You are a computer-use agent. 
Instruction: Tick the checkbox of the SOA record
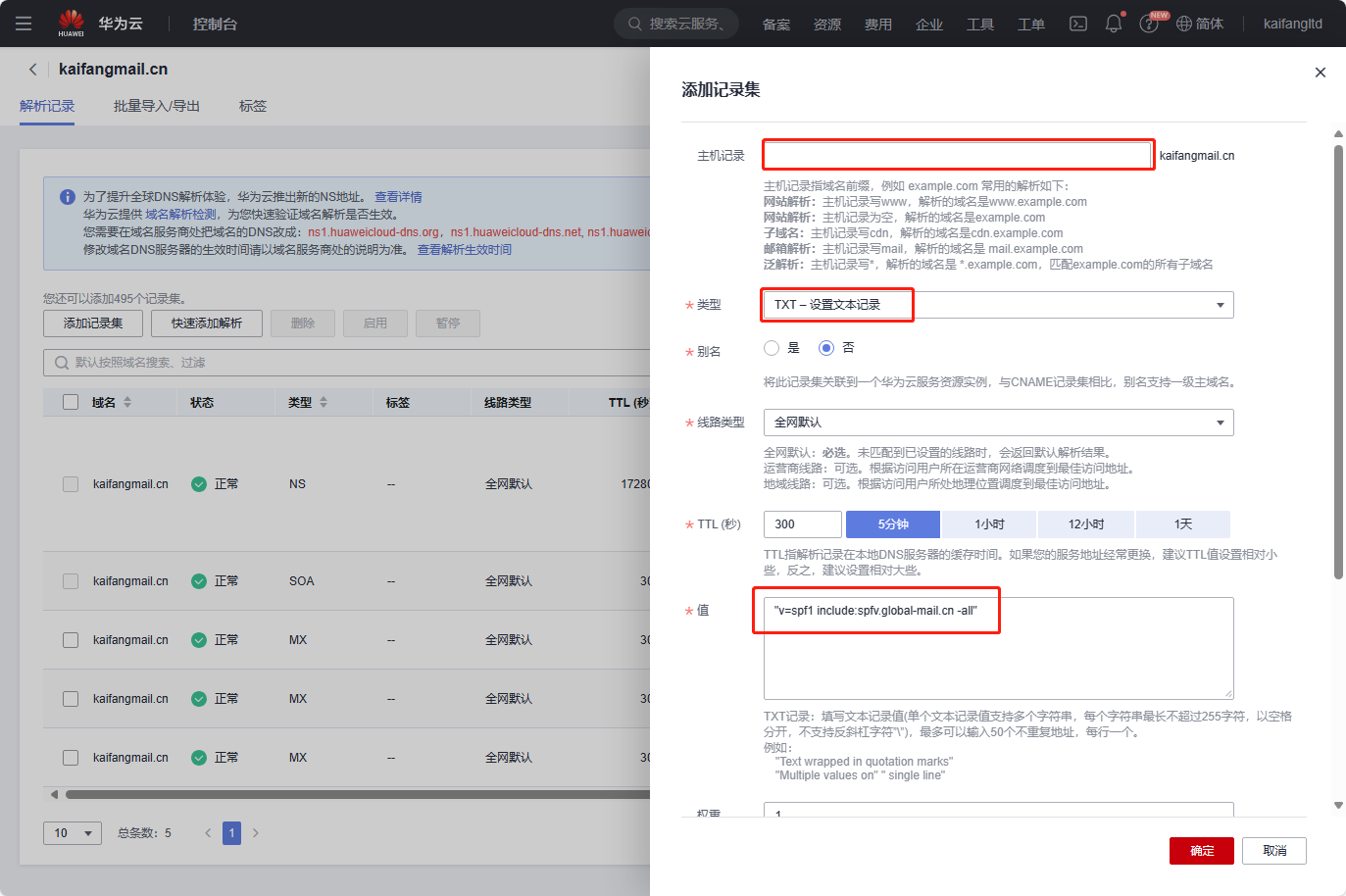point(71,581)
